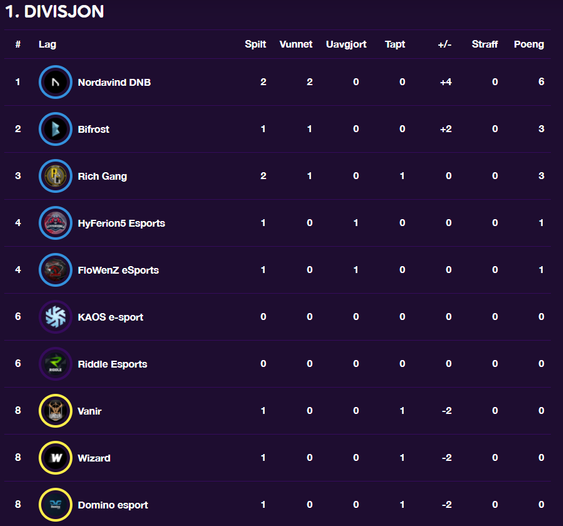Image resolution: width=563 pixels, height=526 pixels.
Task: Go to the Bifrost team name link
Action: pyautogui.click(x=93, y=129)
